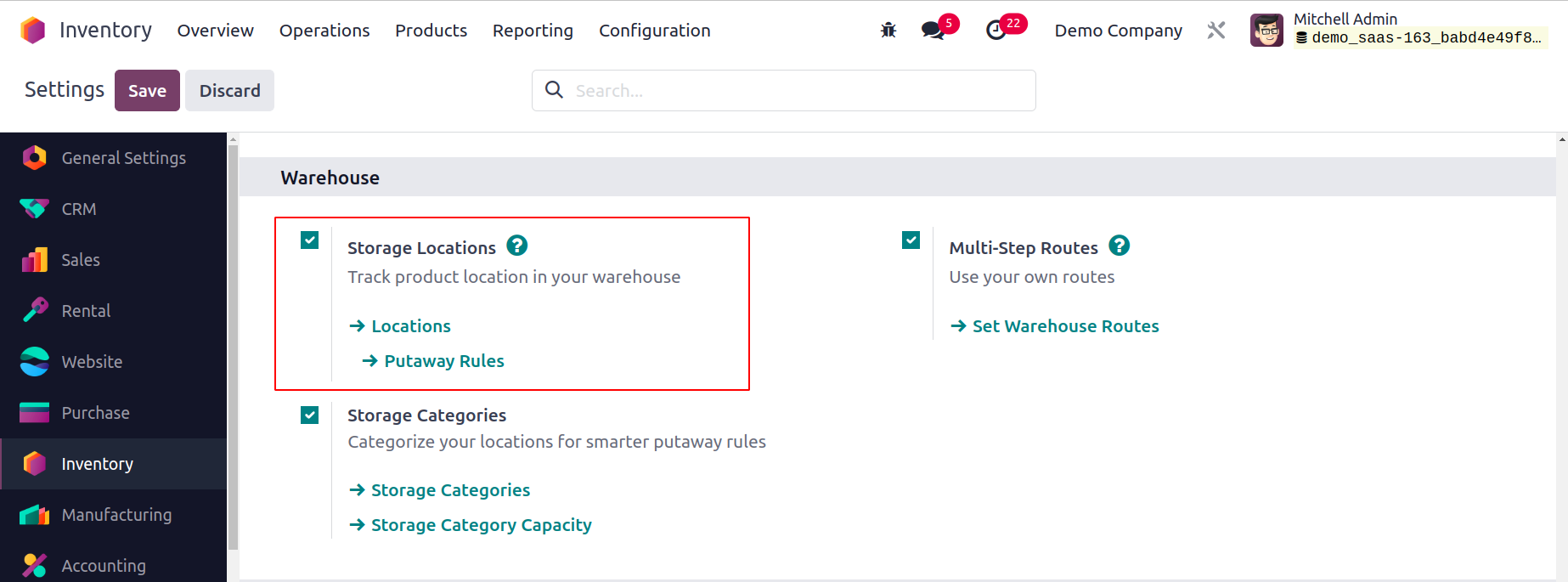Click the Settings page title
1568x582 pixels.
(x=65, y=90)
